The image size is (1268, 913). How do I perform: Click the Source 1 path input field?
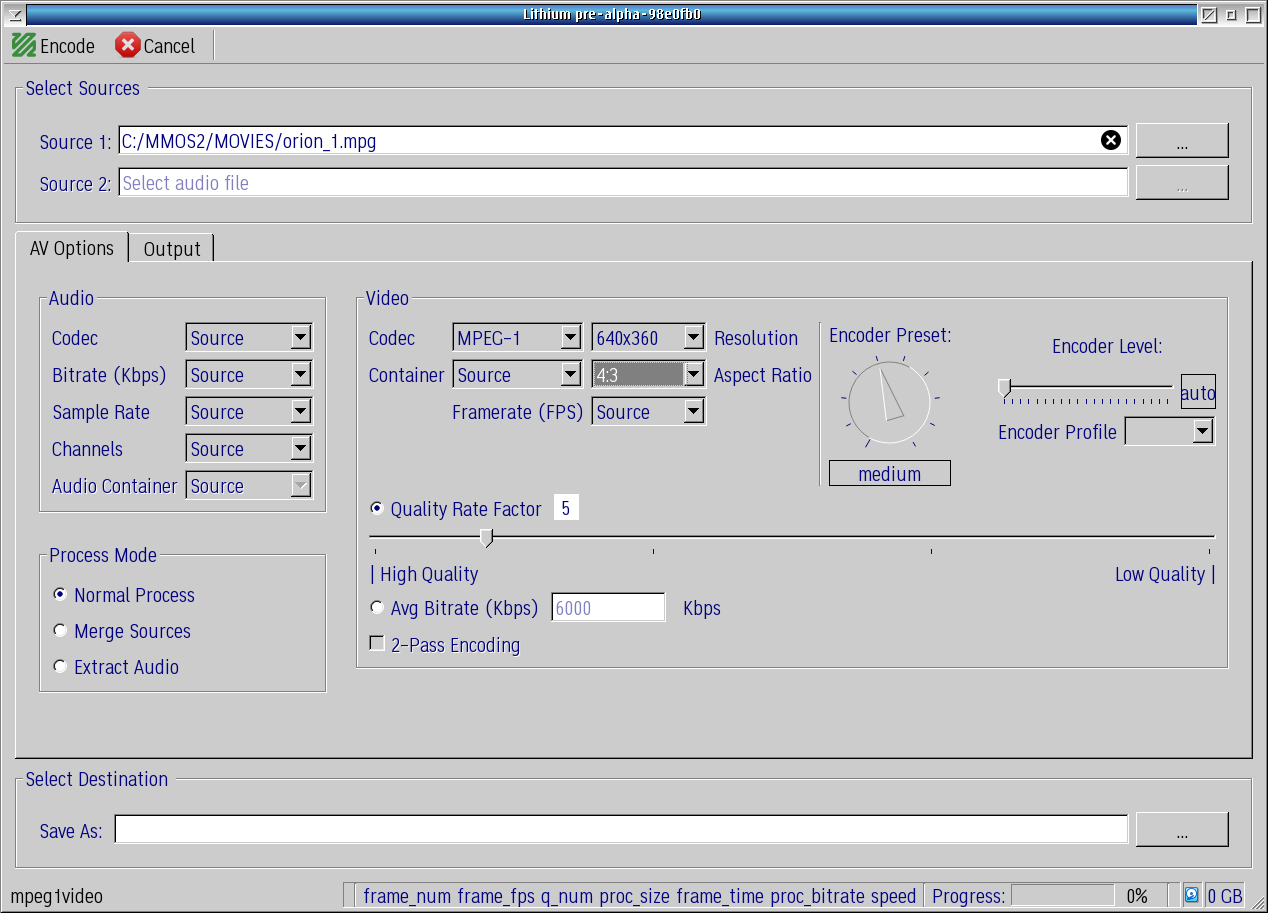coord(623,141)
